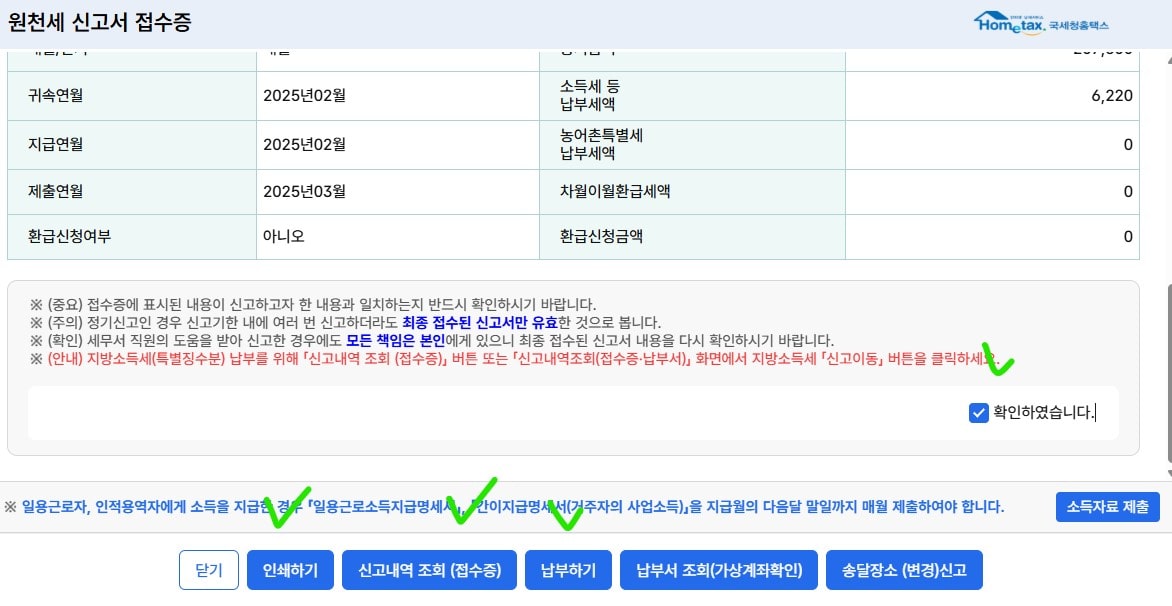Click the 납부하기 payment button
Image resolution: width=1172 pixels, height=606 pixels.
click(568, 569)
